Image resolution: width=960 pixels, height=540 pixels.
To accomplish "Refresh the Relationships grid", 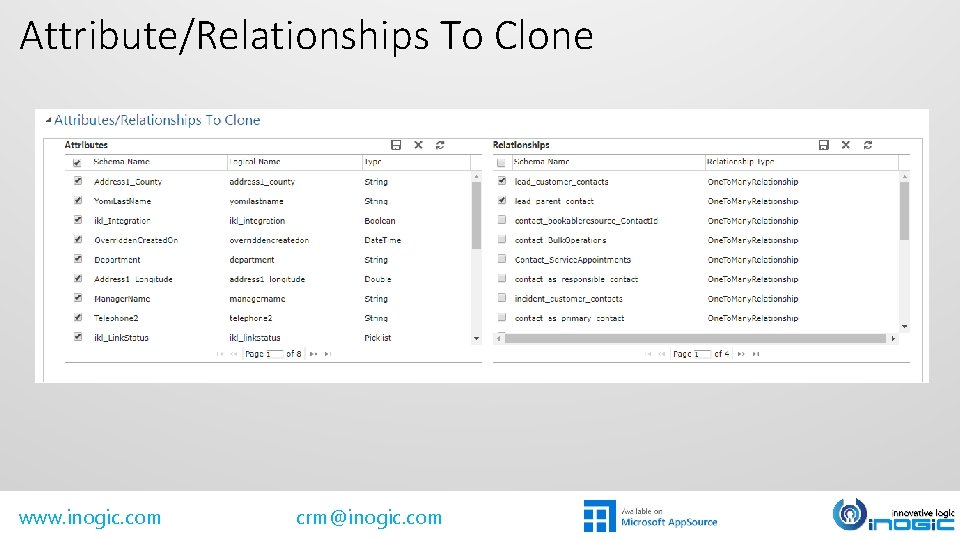I will coord(868,145).
